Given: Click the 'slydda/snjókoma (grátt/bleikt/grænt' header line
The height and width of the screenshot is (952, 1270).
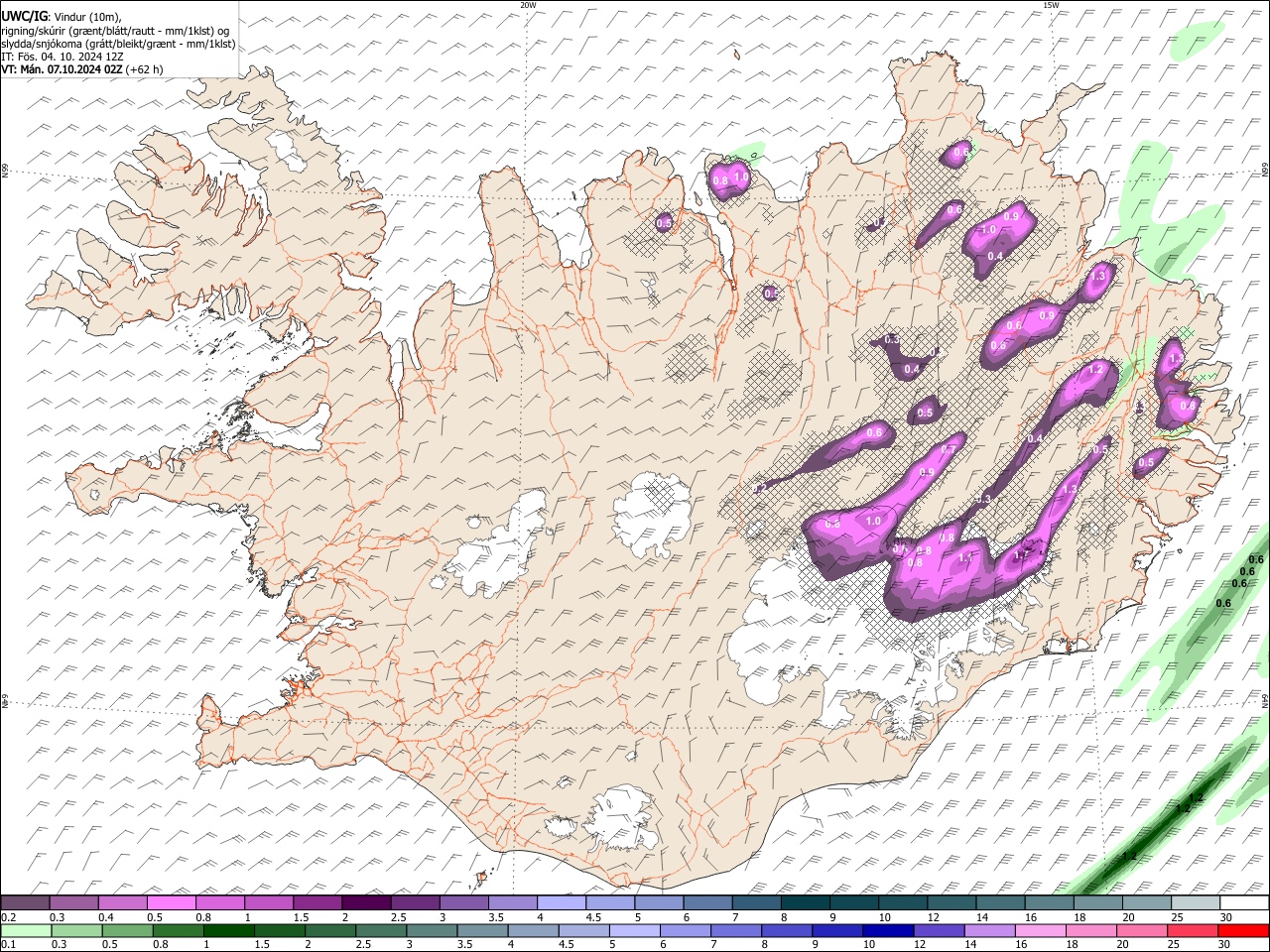Looking at the screenshot, I should [118, 44].
